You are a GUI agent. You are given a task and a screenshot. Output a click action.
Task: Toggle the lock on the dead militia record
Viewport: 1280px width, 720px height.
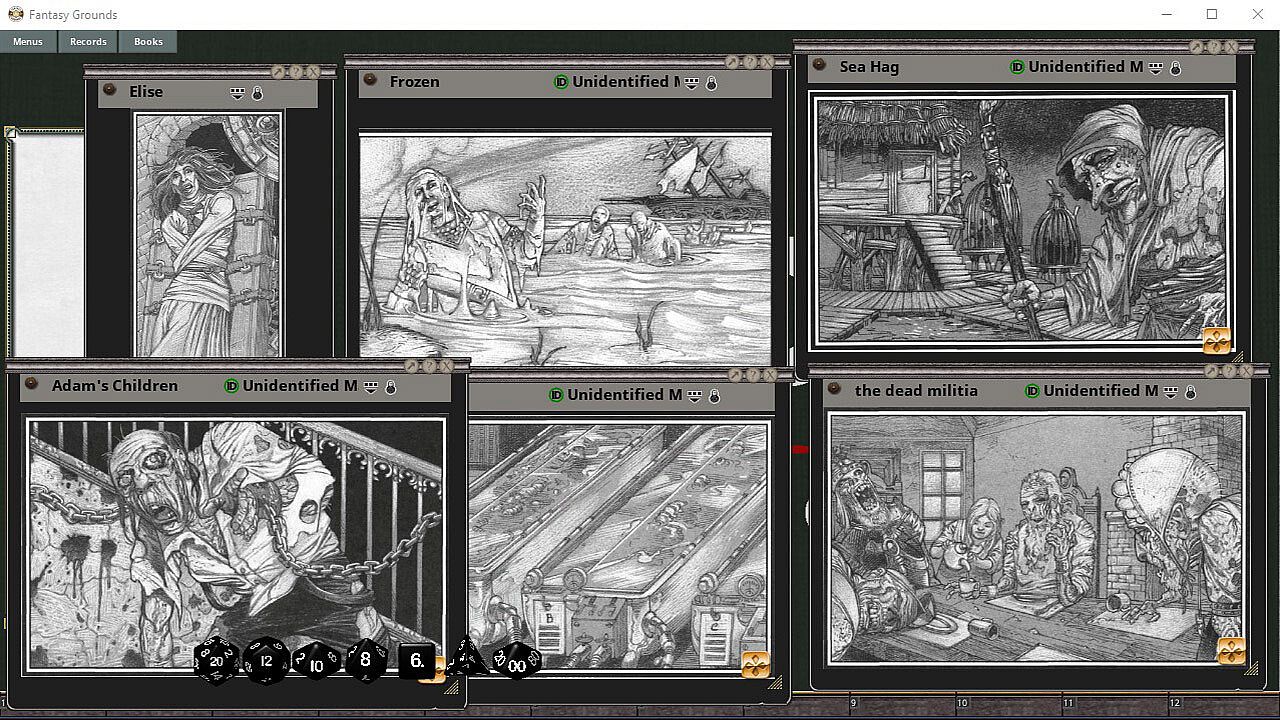[1191, 392]
